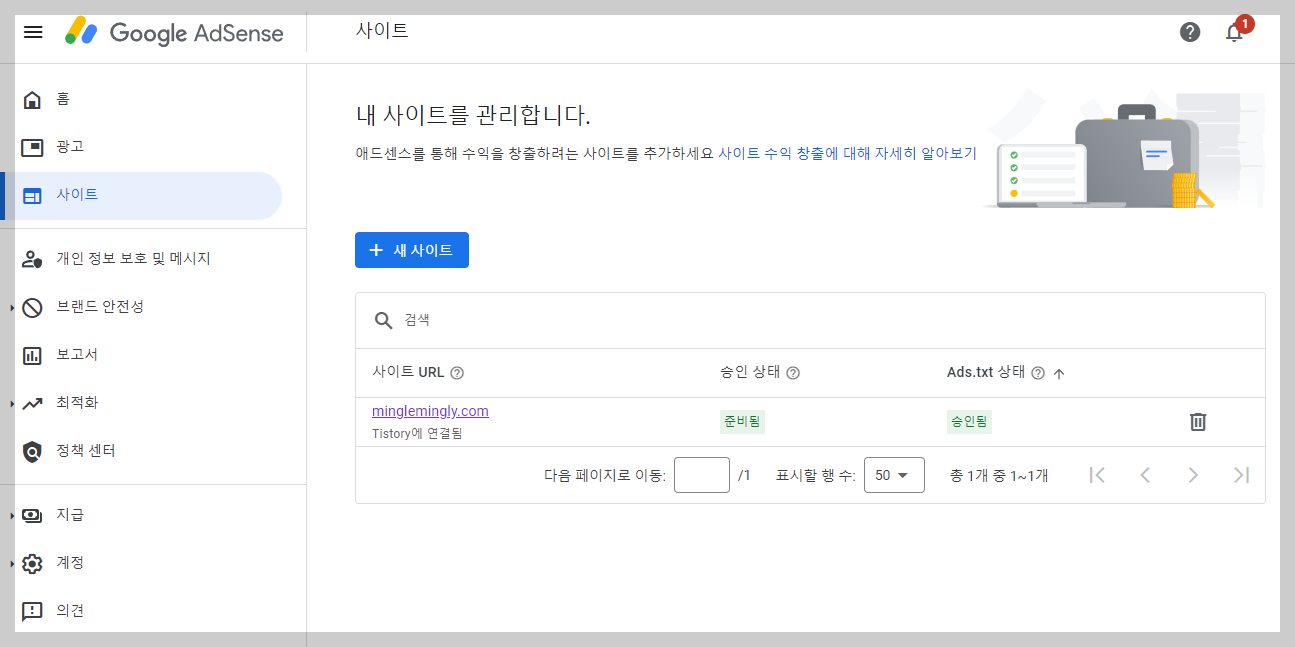
Task: Go to first page of table
Action: click(1097, 475)
